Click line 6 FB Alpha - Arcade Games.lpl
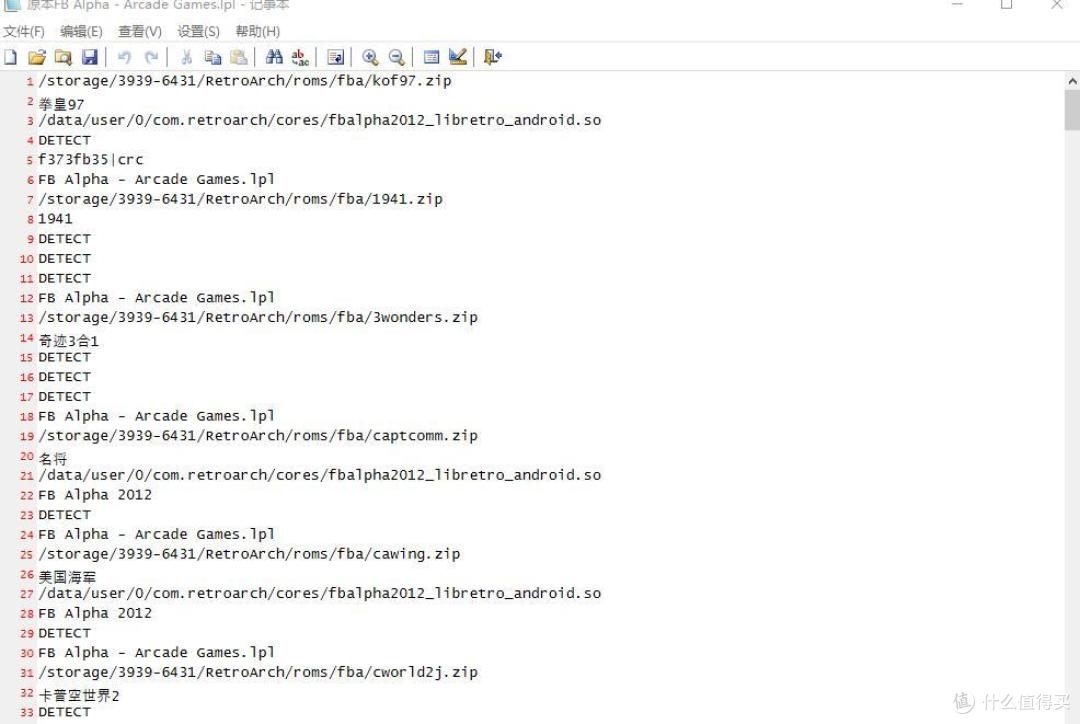1080x724 pixels. click(156, 179)
